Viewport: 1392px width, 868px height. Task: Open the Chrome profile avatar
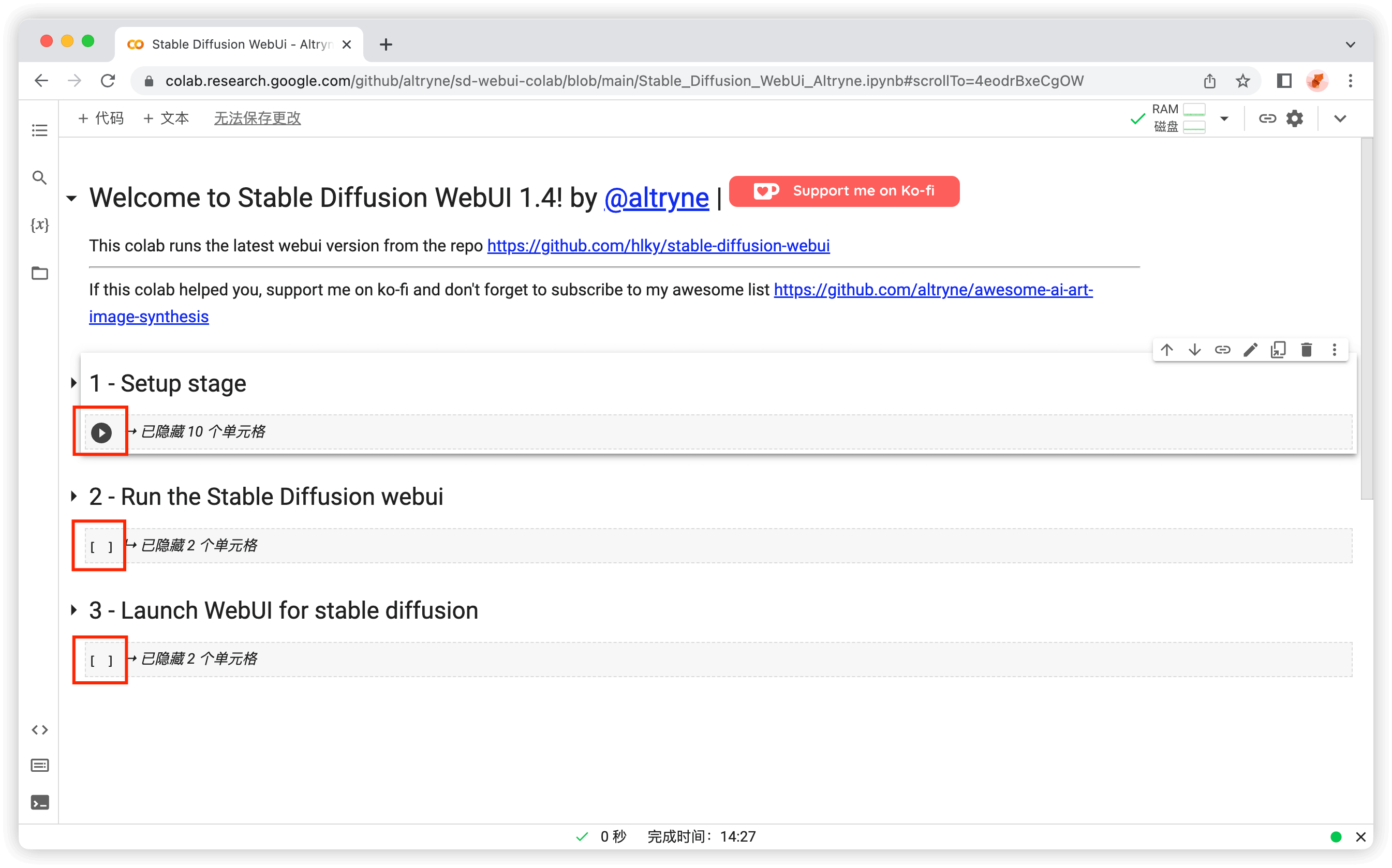pyautogui.click(x=1317, y=81)
